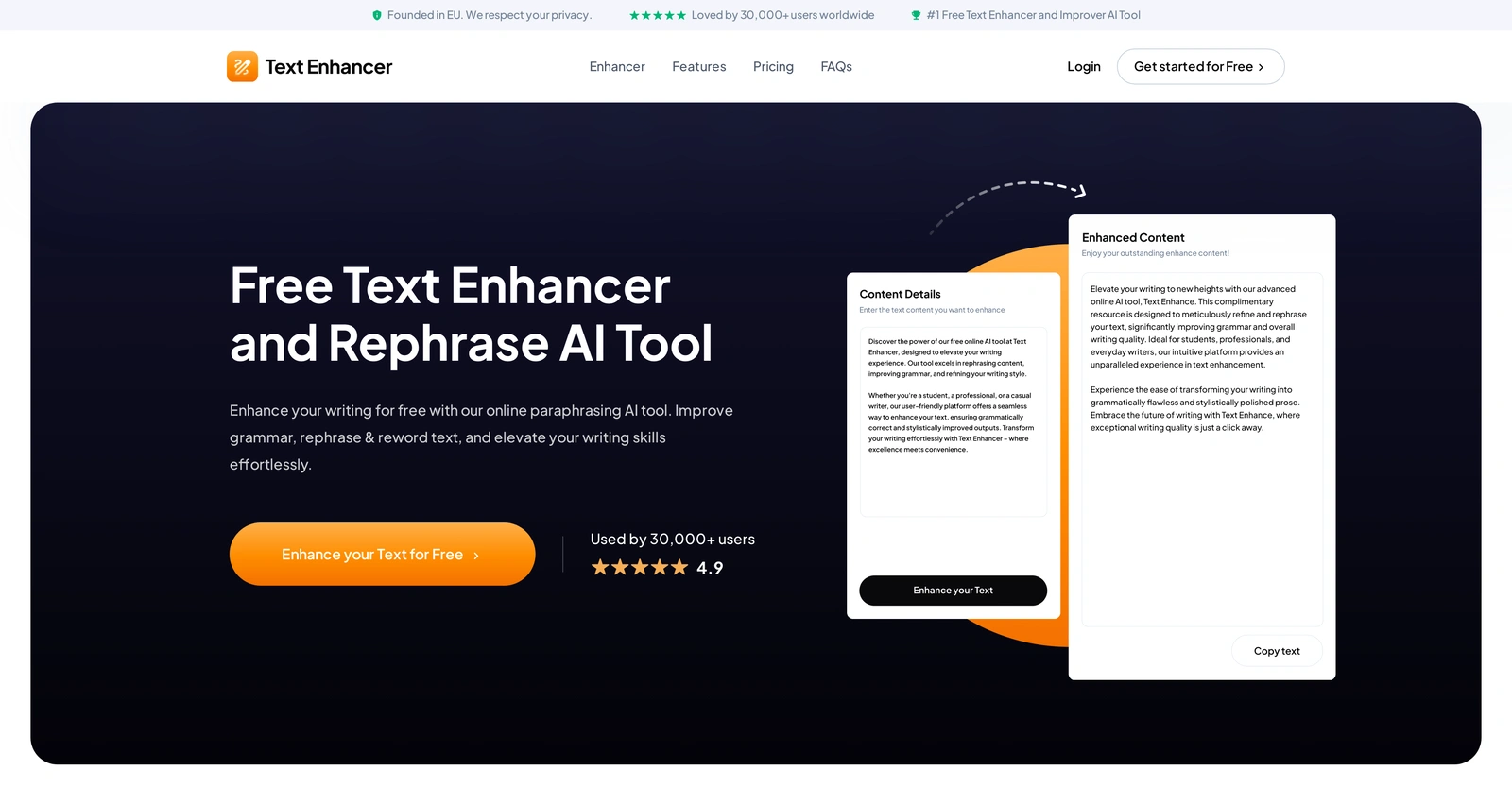The image size is (1512, 788).
Task: Click the 4.9 rating number
Action: point(710,568)
